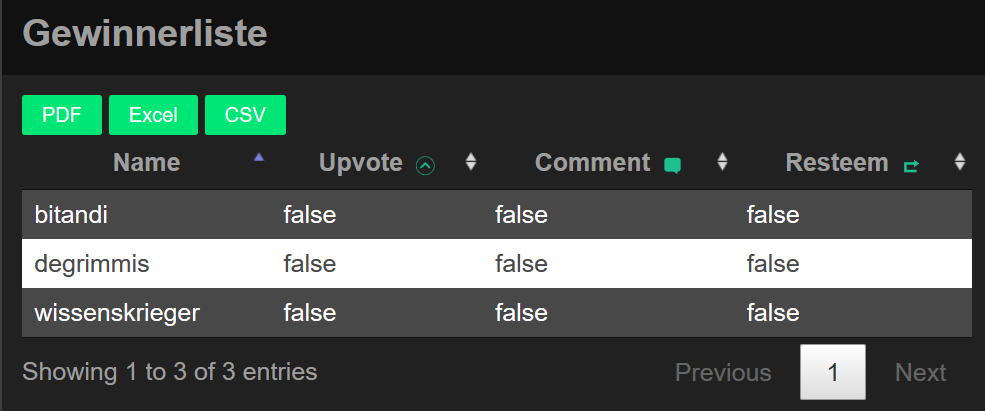
Task: Select the wissenskrieger row
Action: click(117, 313)
